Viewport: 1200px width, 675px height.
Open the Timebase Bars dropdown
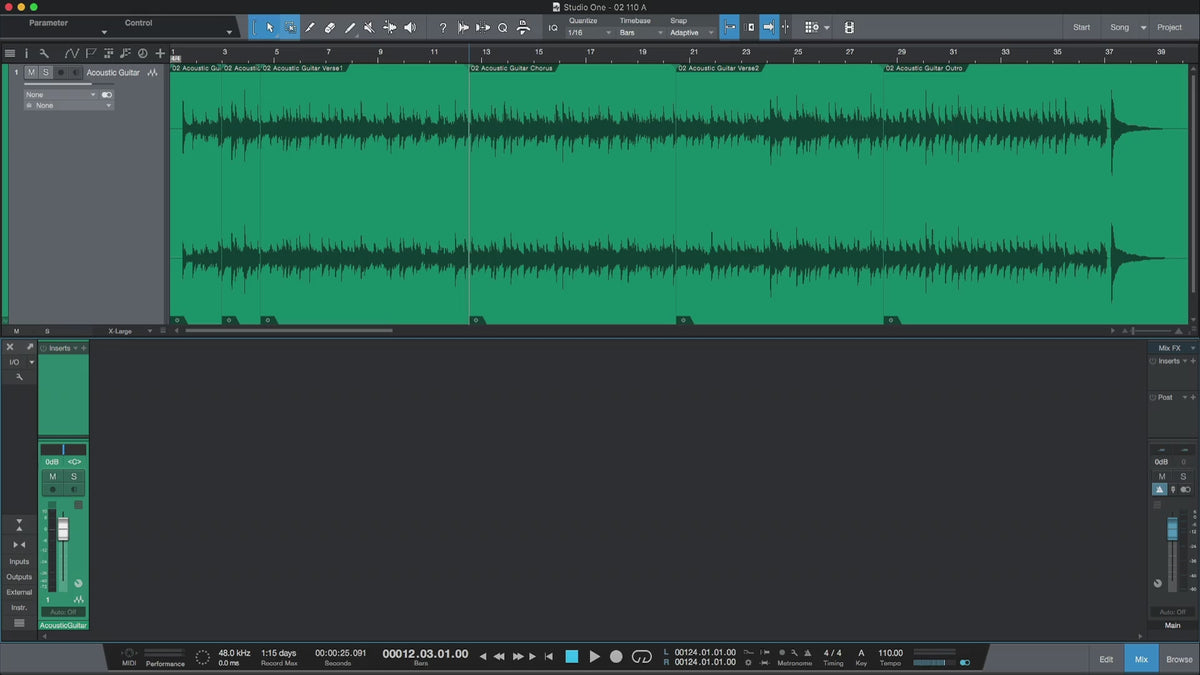tap(640, 33)
